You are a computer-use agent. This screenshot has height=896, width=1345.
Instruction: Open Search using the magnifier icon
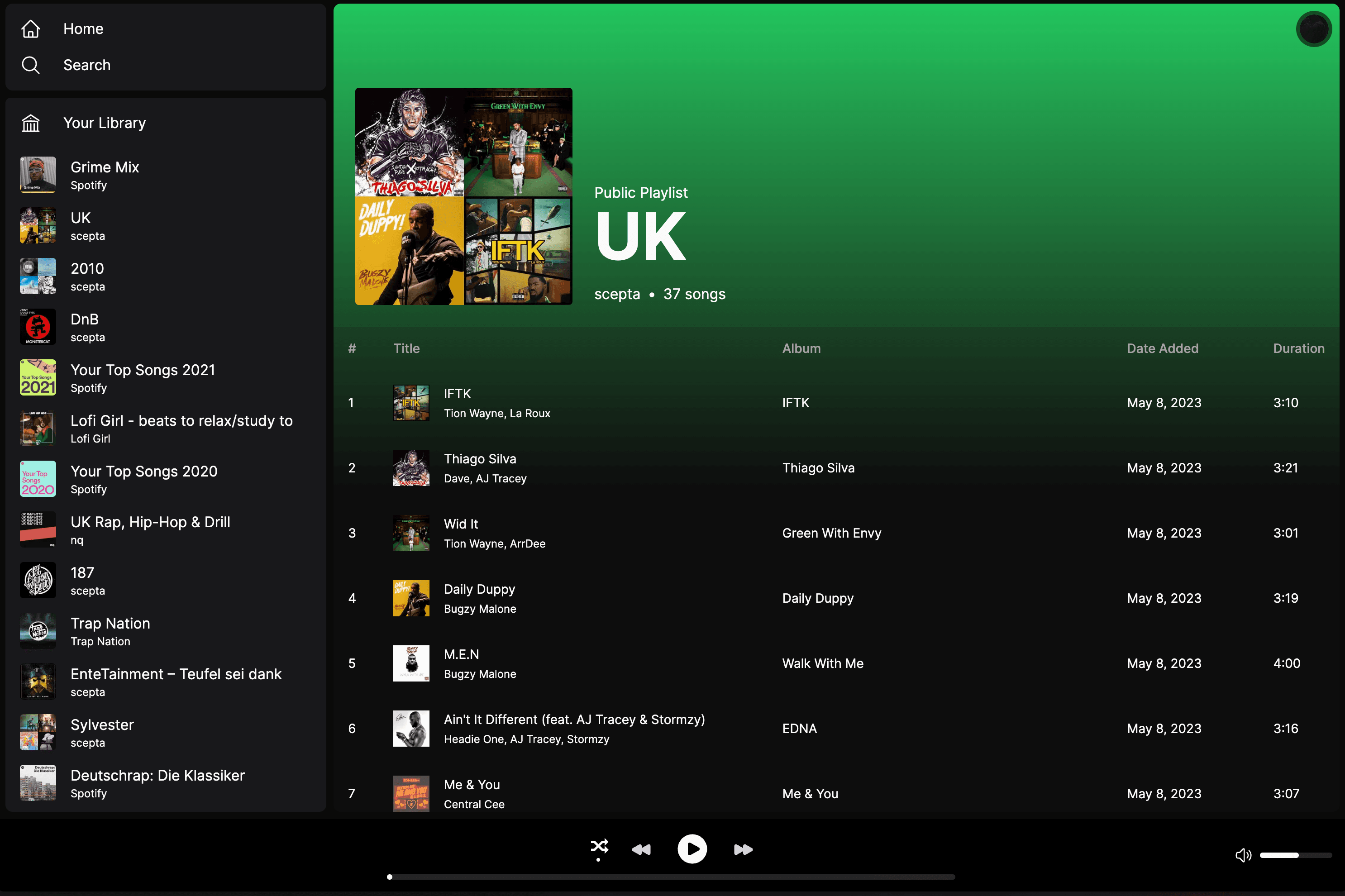coord(31,65)
